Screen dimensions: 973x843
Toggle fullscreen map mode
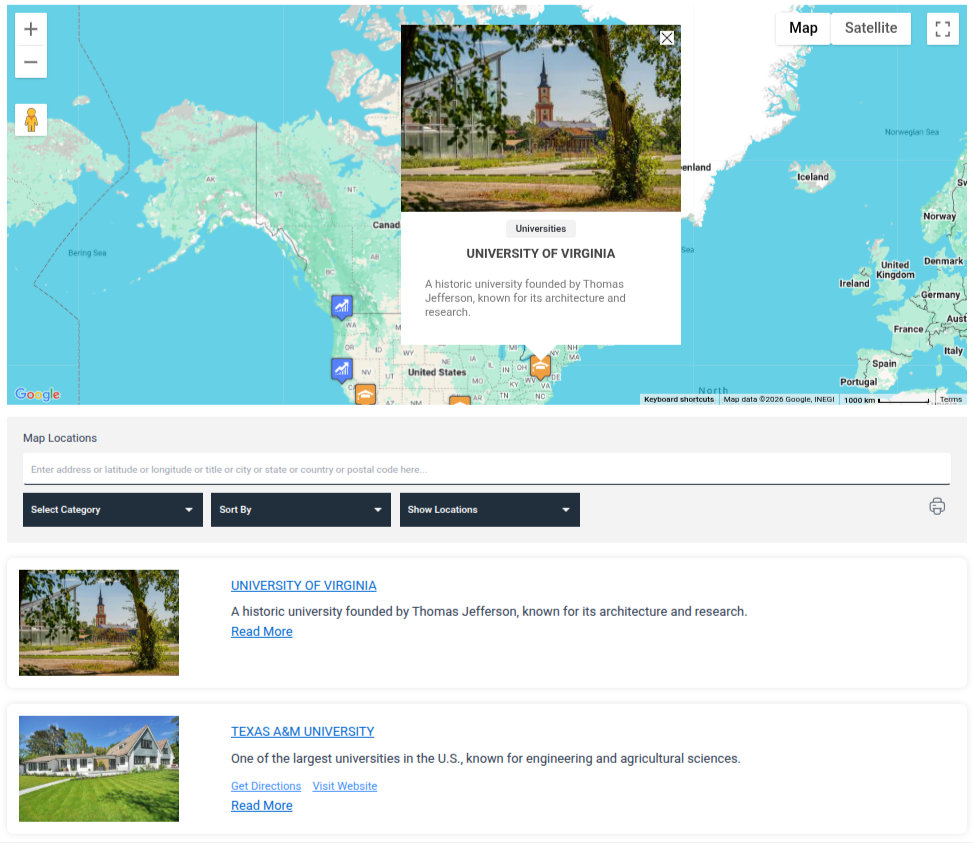click(942, 28)
